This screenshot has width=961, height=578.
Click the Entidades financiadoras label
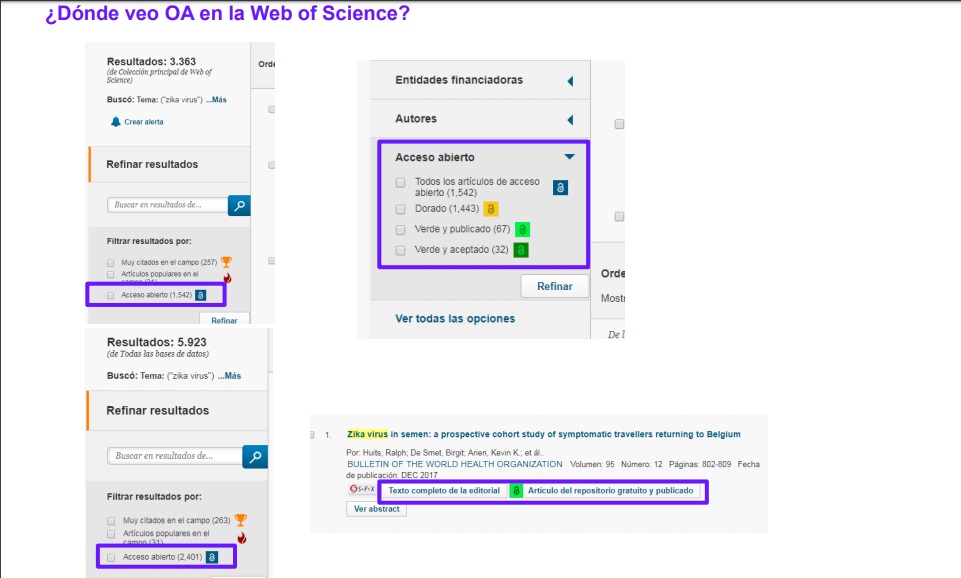point(459,80)
